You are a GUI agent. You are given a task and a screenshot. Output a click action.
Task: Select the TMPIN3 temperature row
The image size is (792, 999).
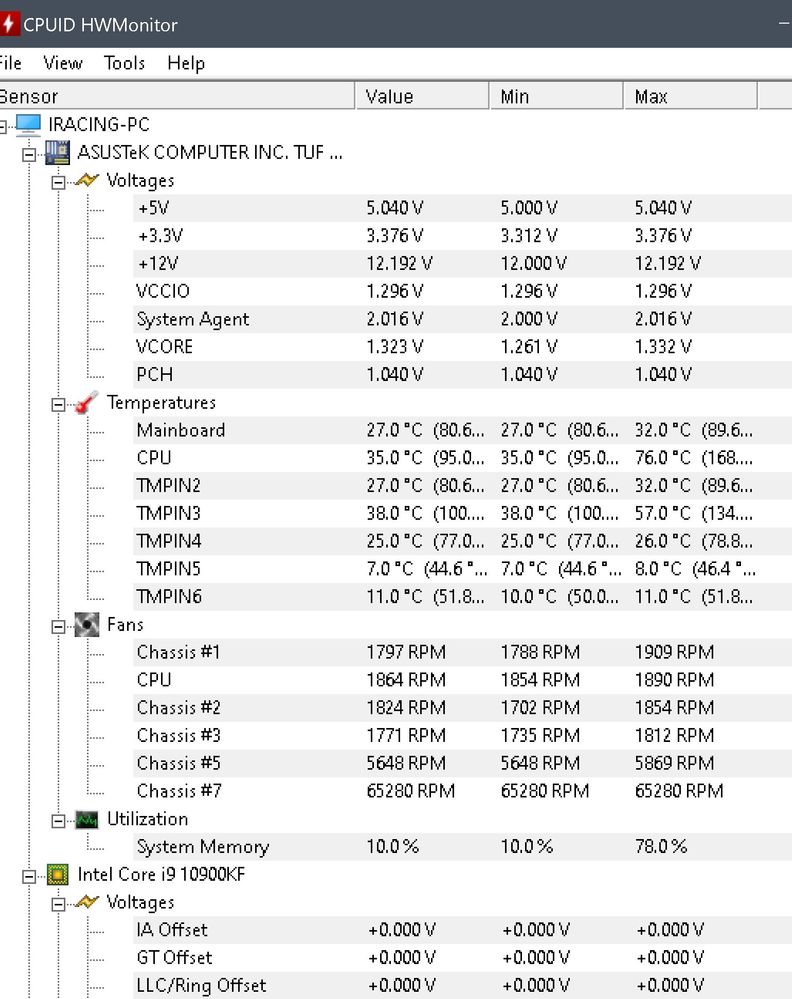point(462,513)
